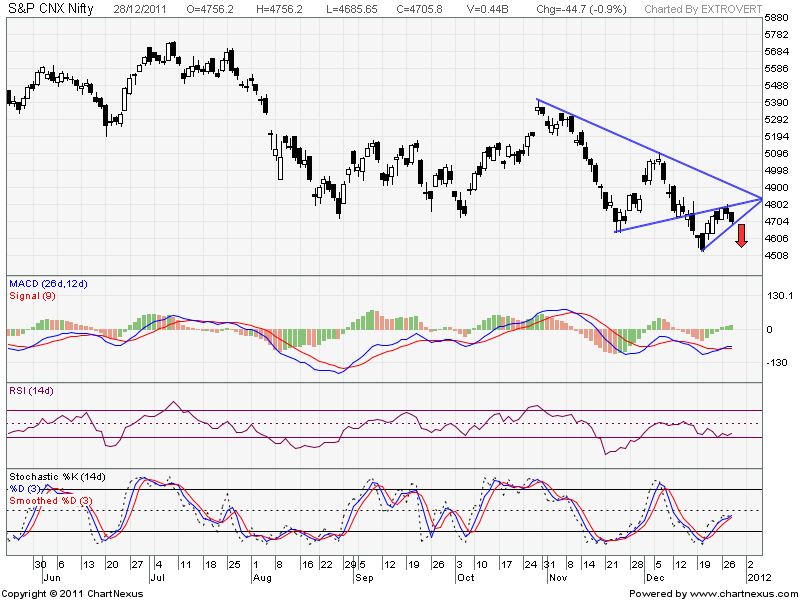Viewport: 800px width, 600px height.
Task: Select the S&P CNX Nifty chart title
Action: [52, 8]
